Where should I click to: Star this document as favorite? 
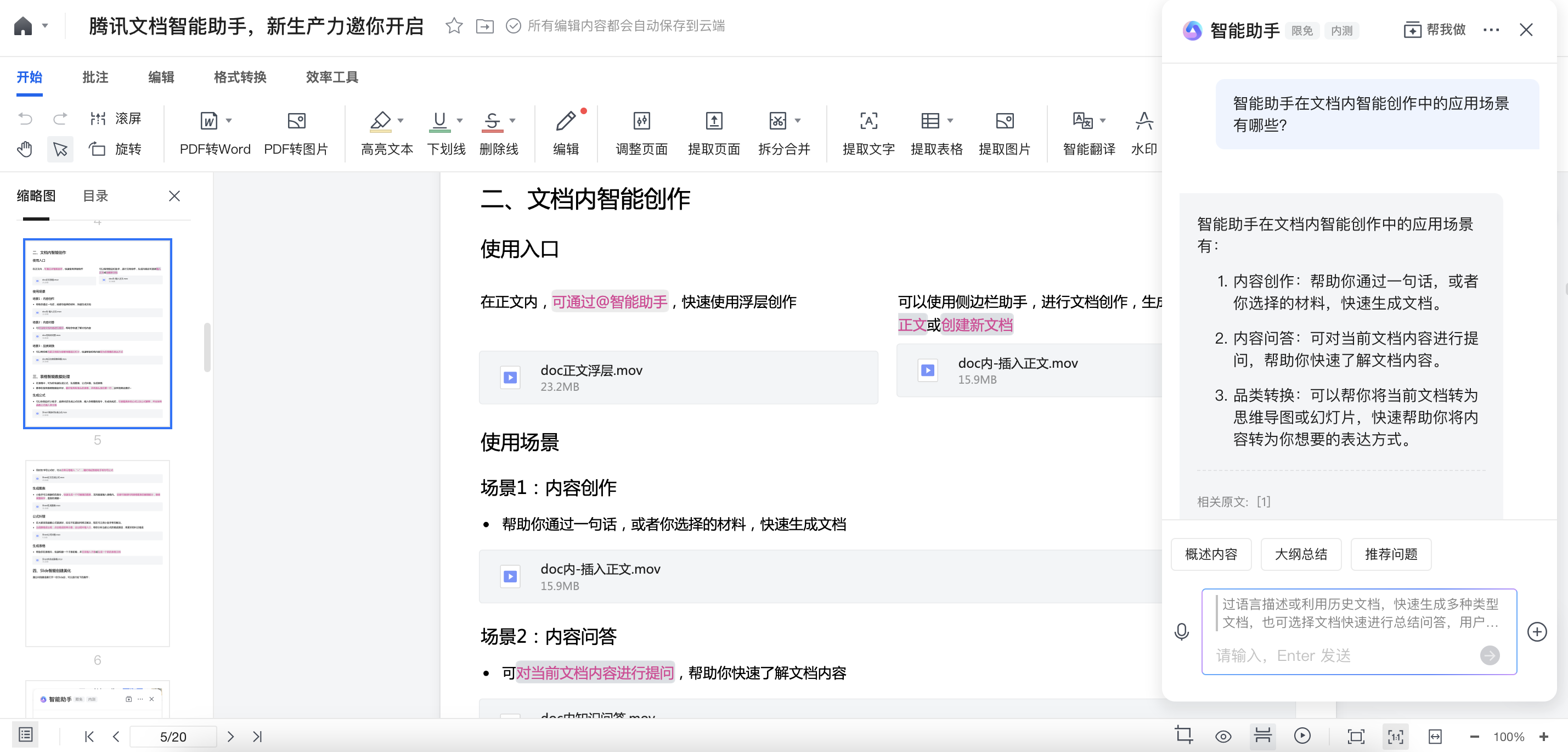point(454,26)
